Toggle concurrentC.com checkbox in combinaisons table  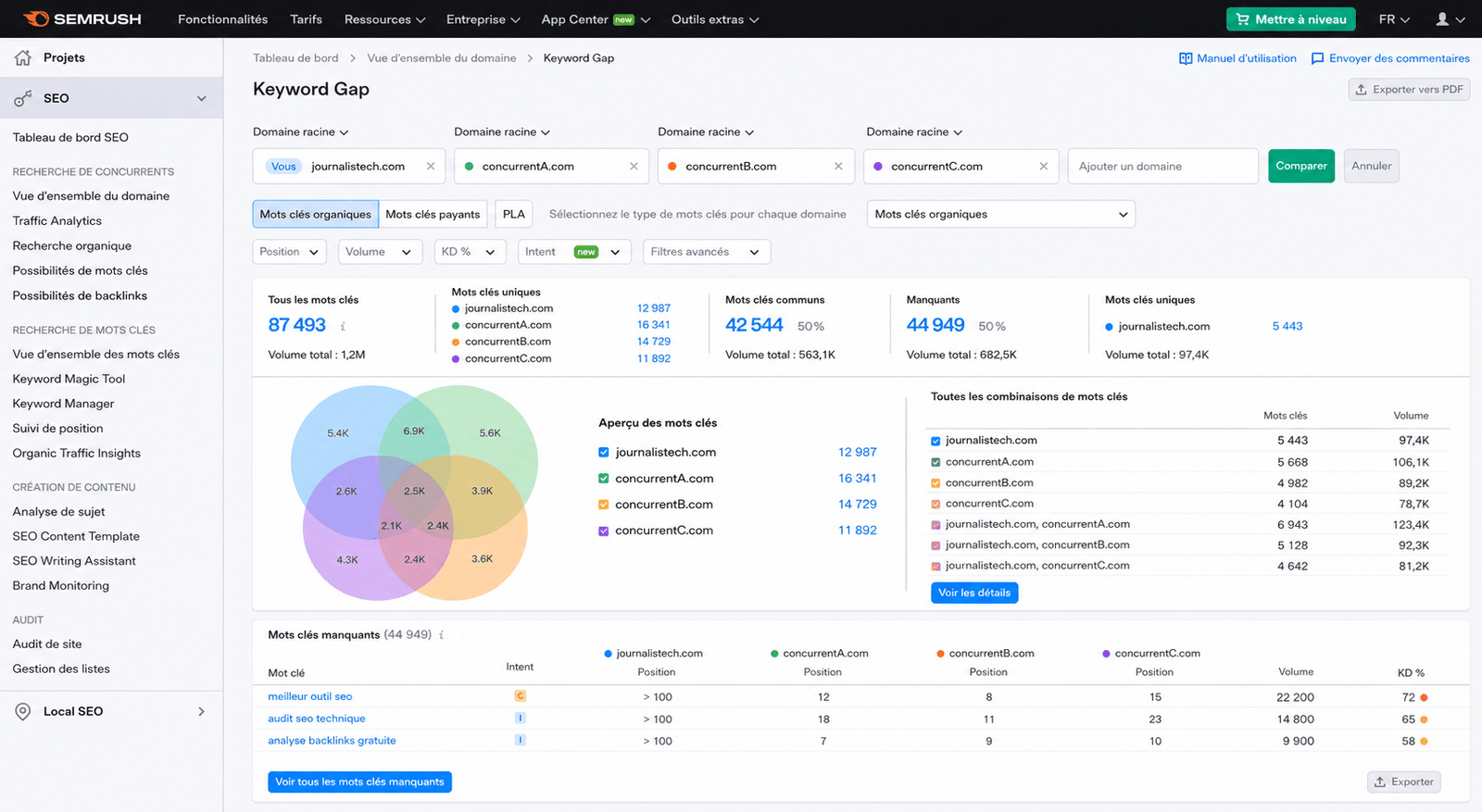point(936,505)
